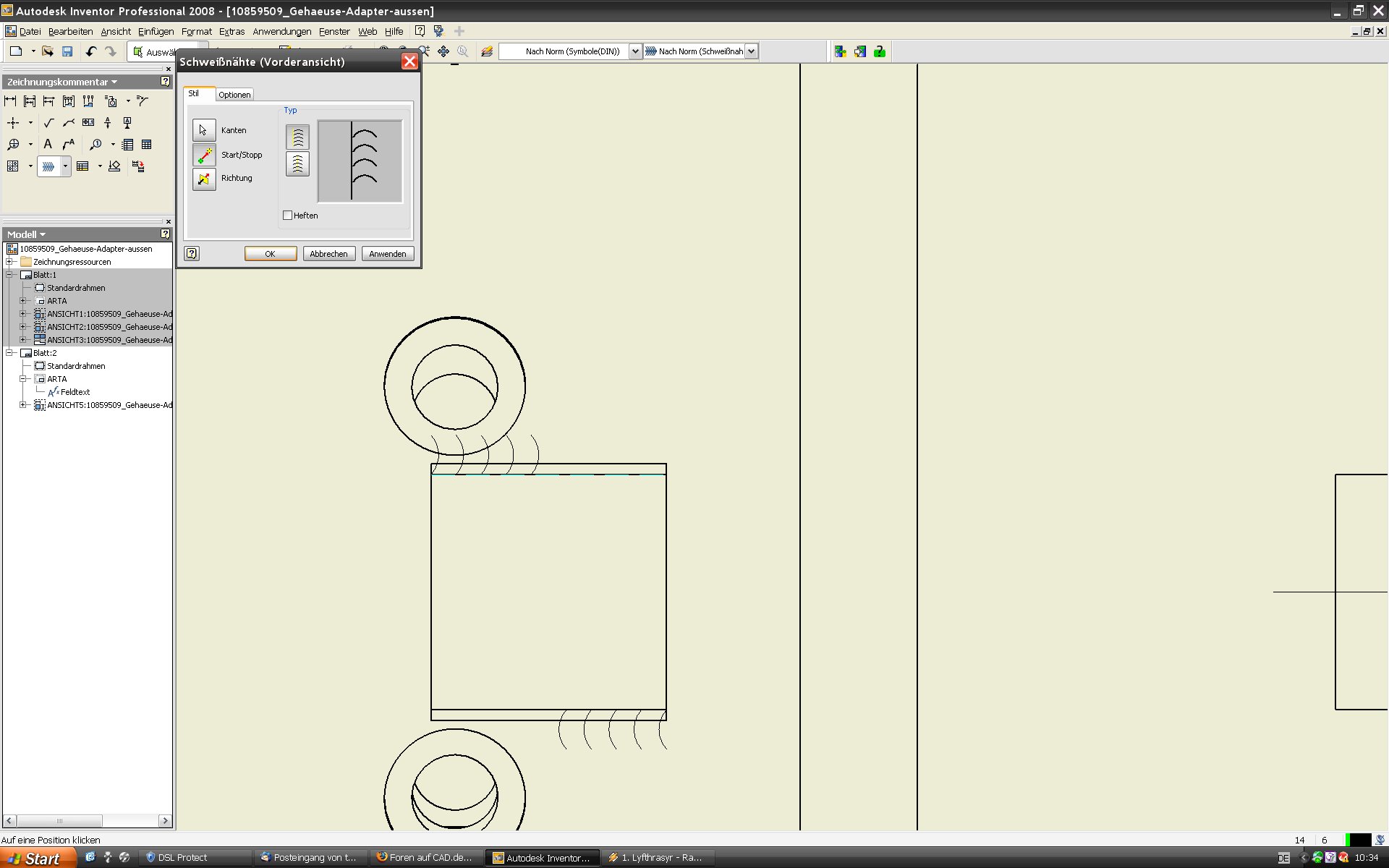Screen dimensions: 1389x868
Task: Select Feldtext in model tree
Action: click(x=75, y=392)
